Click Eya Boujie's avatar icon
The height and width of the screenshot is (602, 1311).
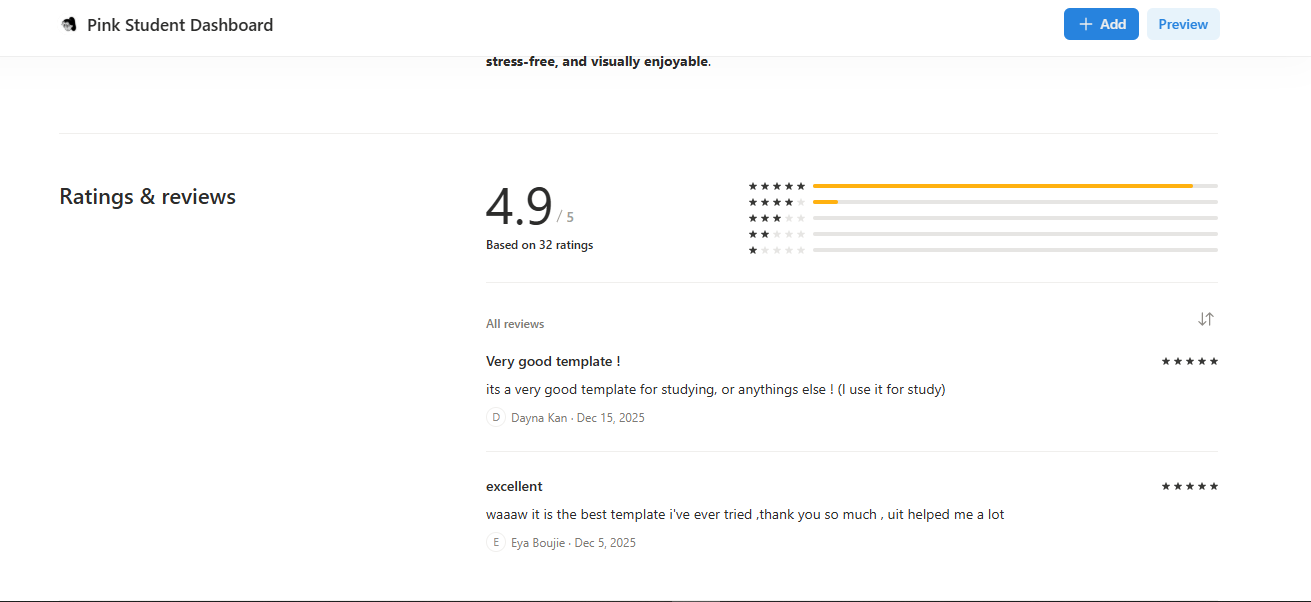point(495,543)
